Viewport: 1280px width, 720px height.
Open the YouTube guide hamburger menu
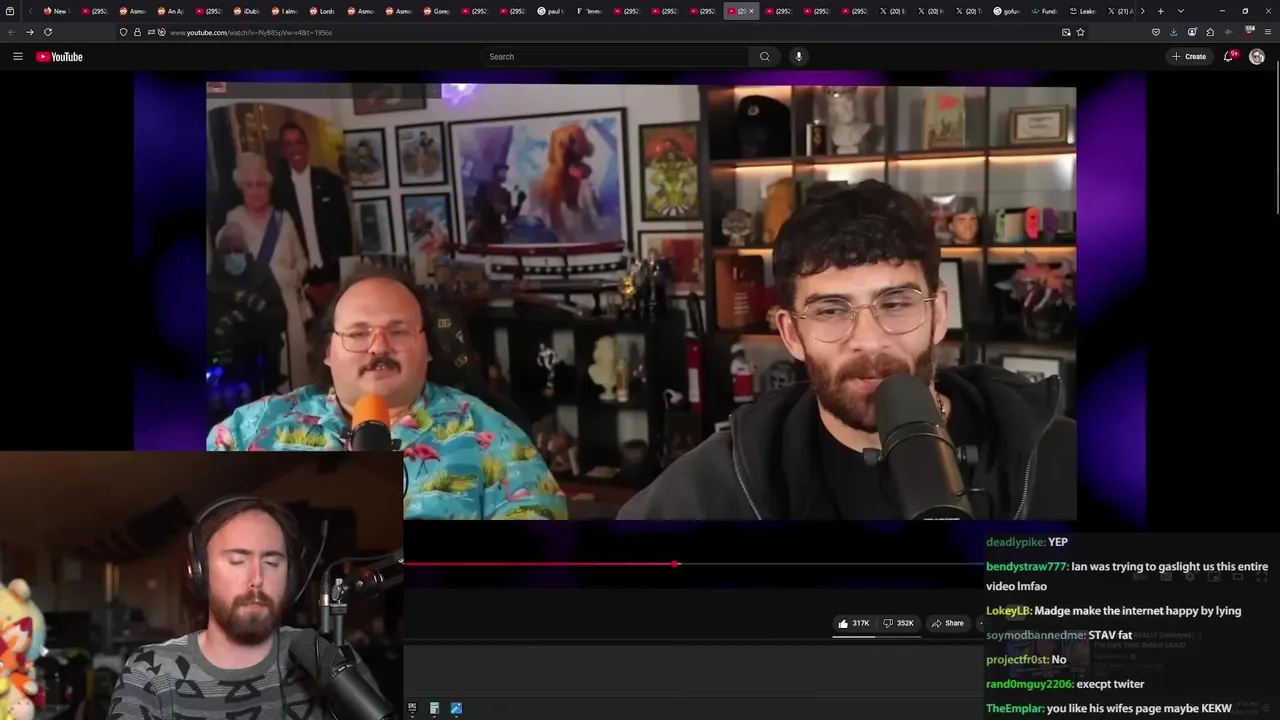point(17,56)
